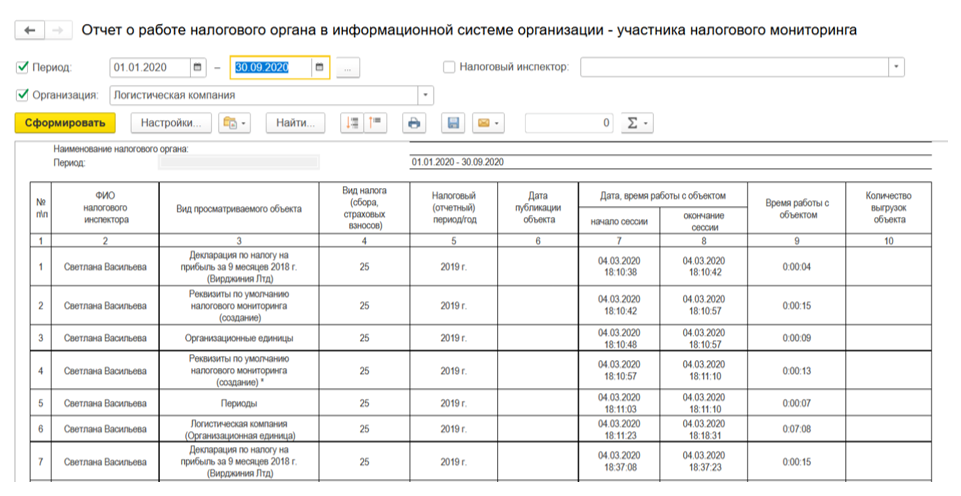Click the period text 01.01.2020 - 30.09.2020
The image size is (961, 496).
(457, 162)
